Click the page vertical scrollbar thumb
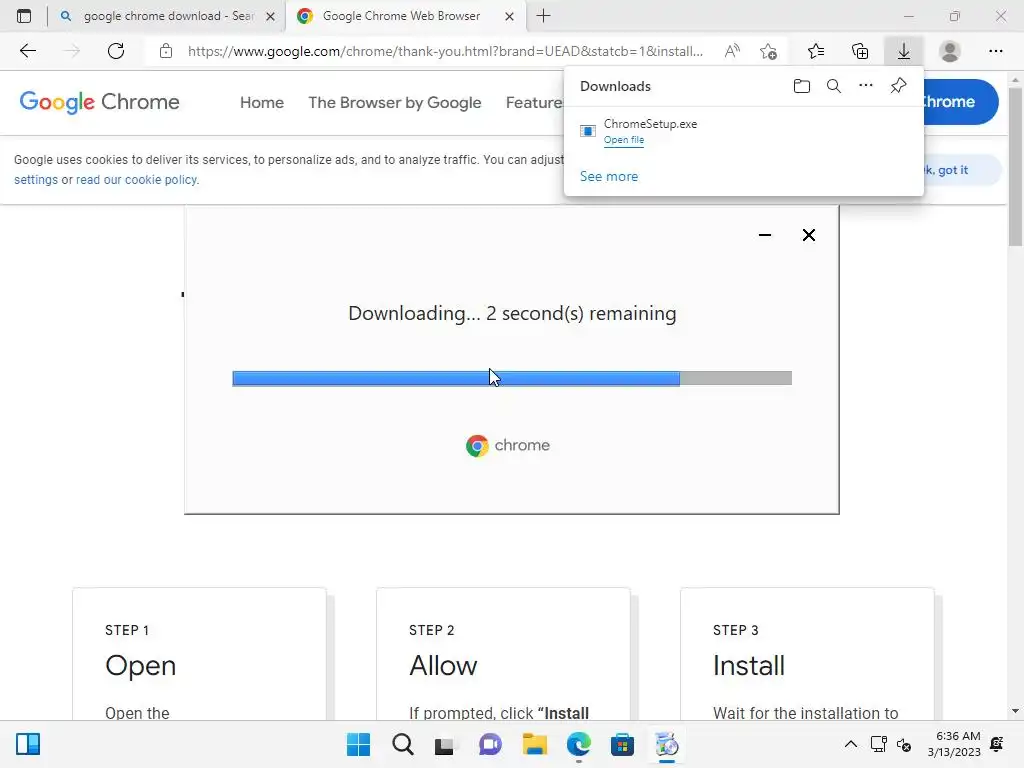 point(1015,167)
